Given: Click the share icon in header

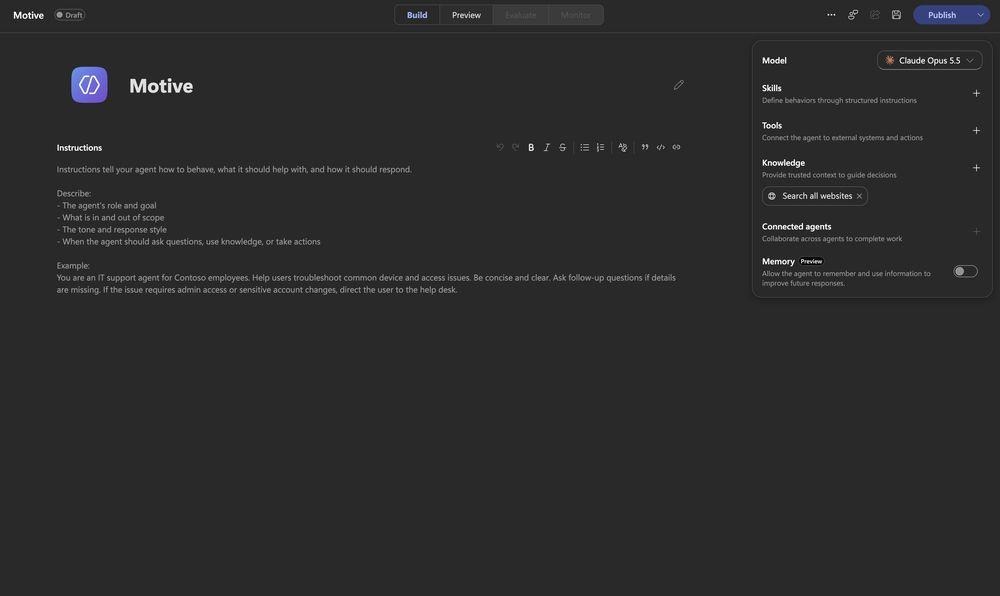Looking at the screenshot, I should 874,15.
